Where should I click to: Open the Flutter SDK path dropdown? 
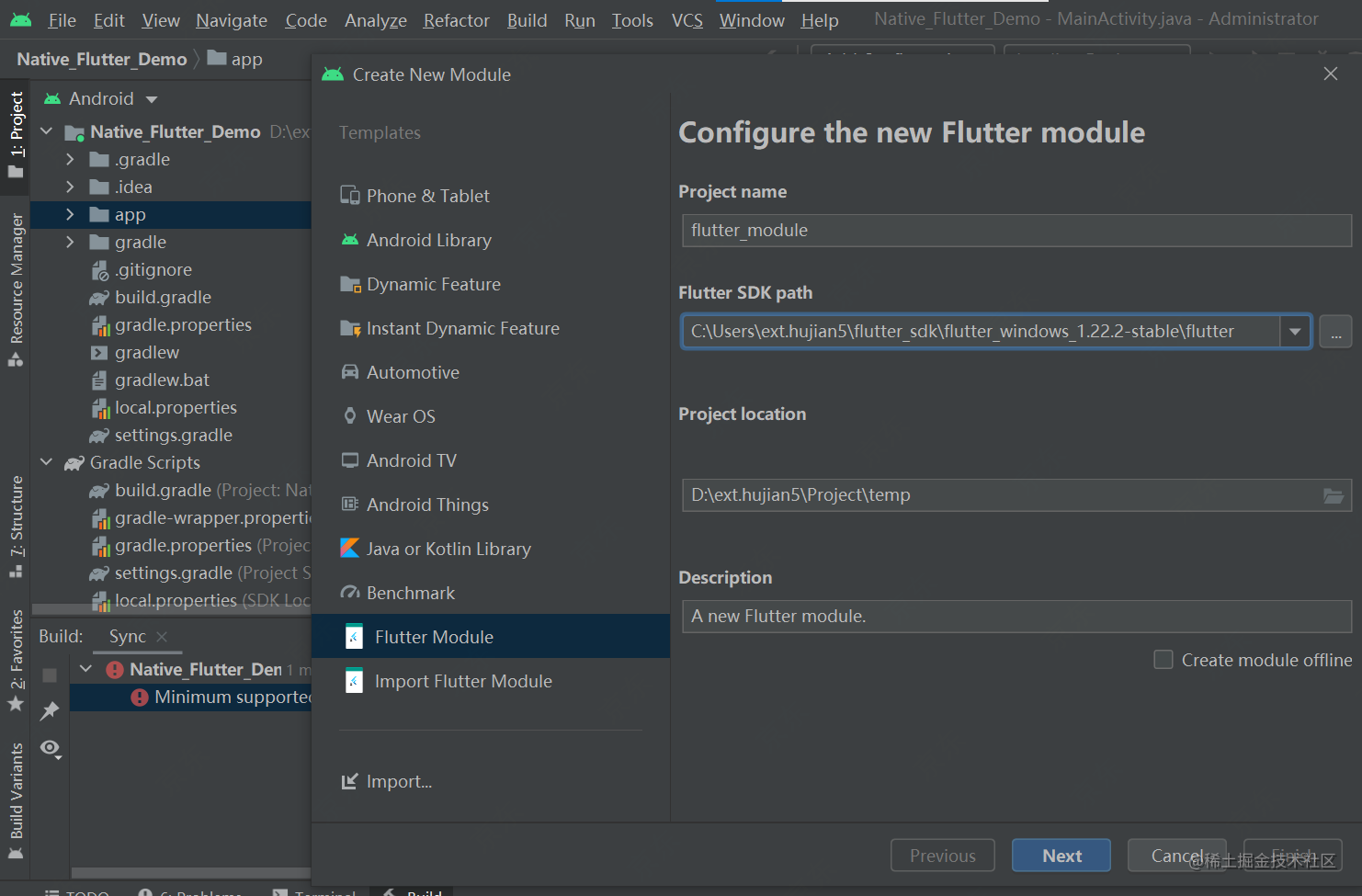(1295, 332)
